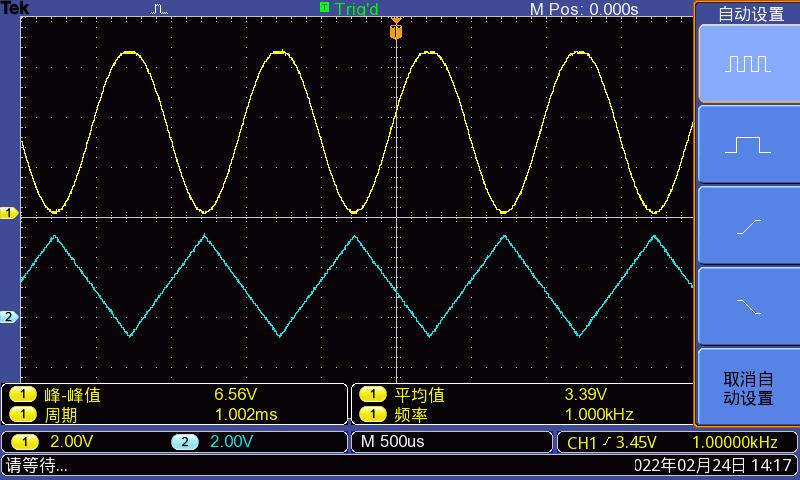
Task: Select the rising edge autoset icon
Action: pos(747,226)
